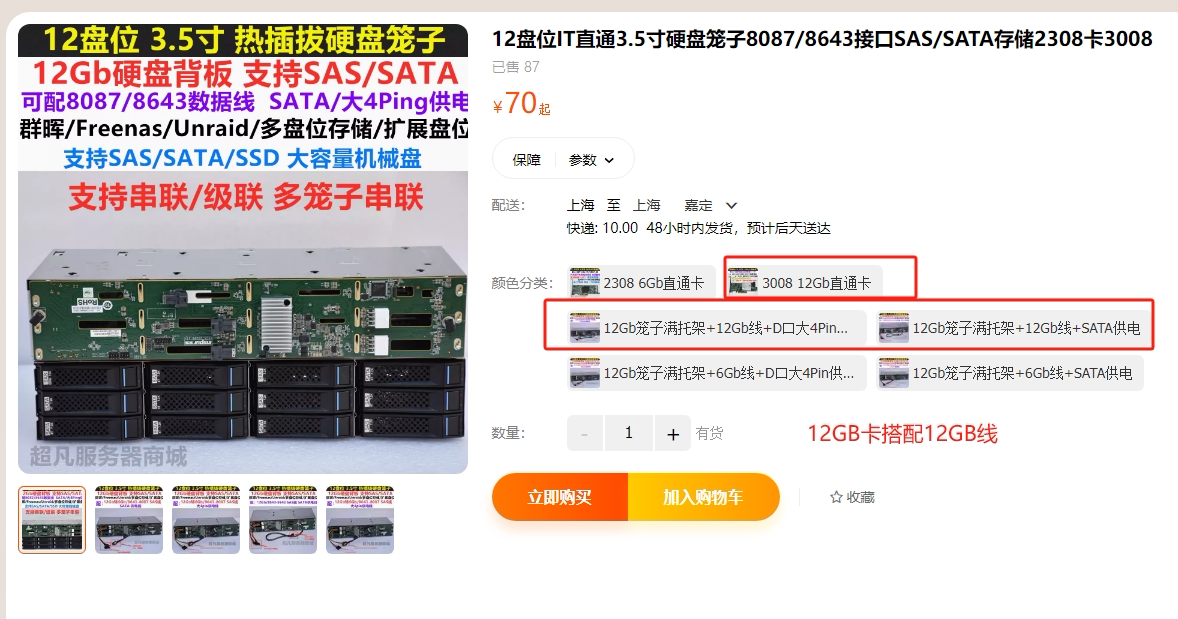Screen dimensions: 1178x619
Task: Select the third product thumbnail
Action: [206, 520]
